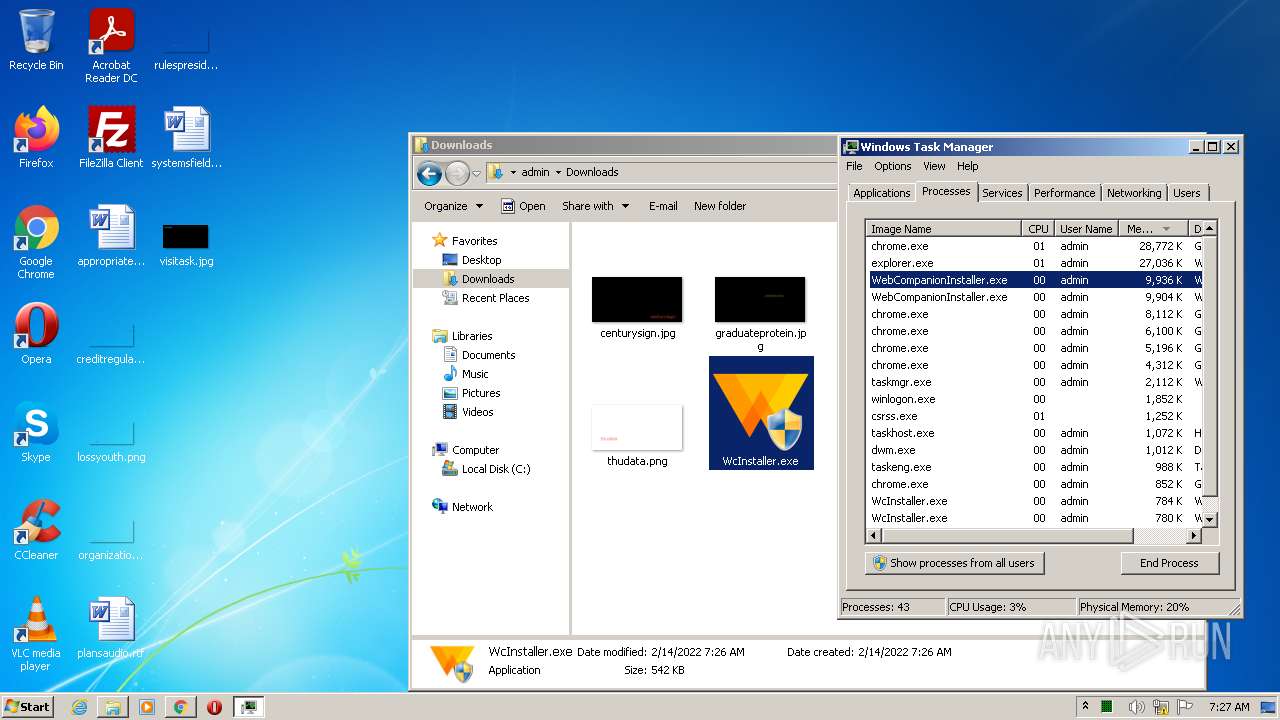The width and height of the screenshot is (1280, 720).
Task: Click Computer node in navigation pane
Action: (x=475, y=450)
